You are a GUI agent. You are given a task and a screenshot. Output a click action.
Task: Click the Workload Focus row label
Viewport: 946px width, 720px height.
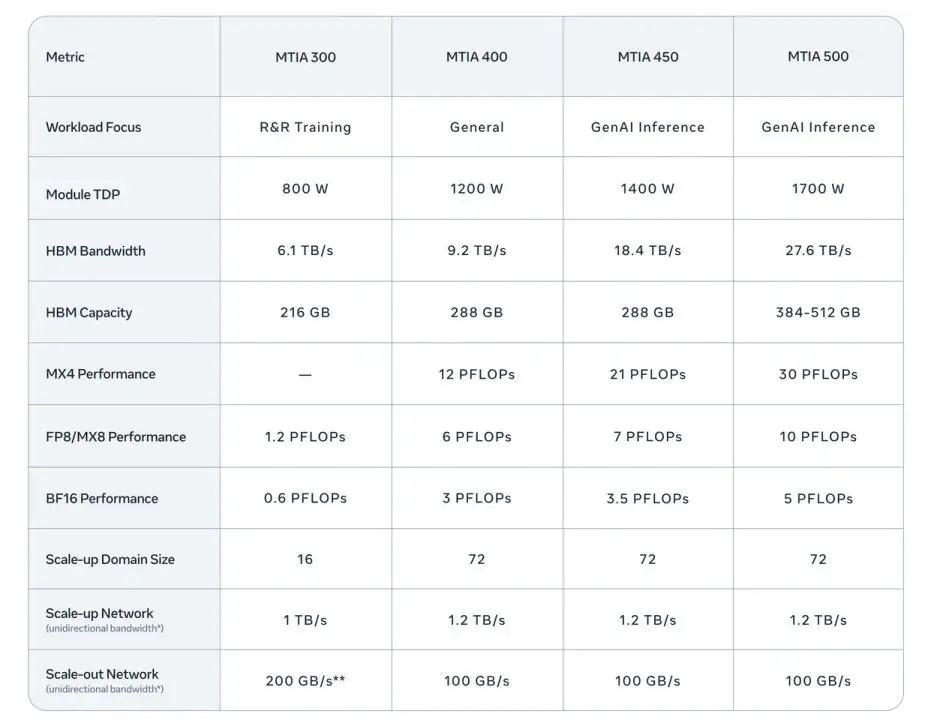pyautogui.click(x=93, y=127)
